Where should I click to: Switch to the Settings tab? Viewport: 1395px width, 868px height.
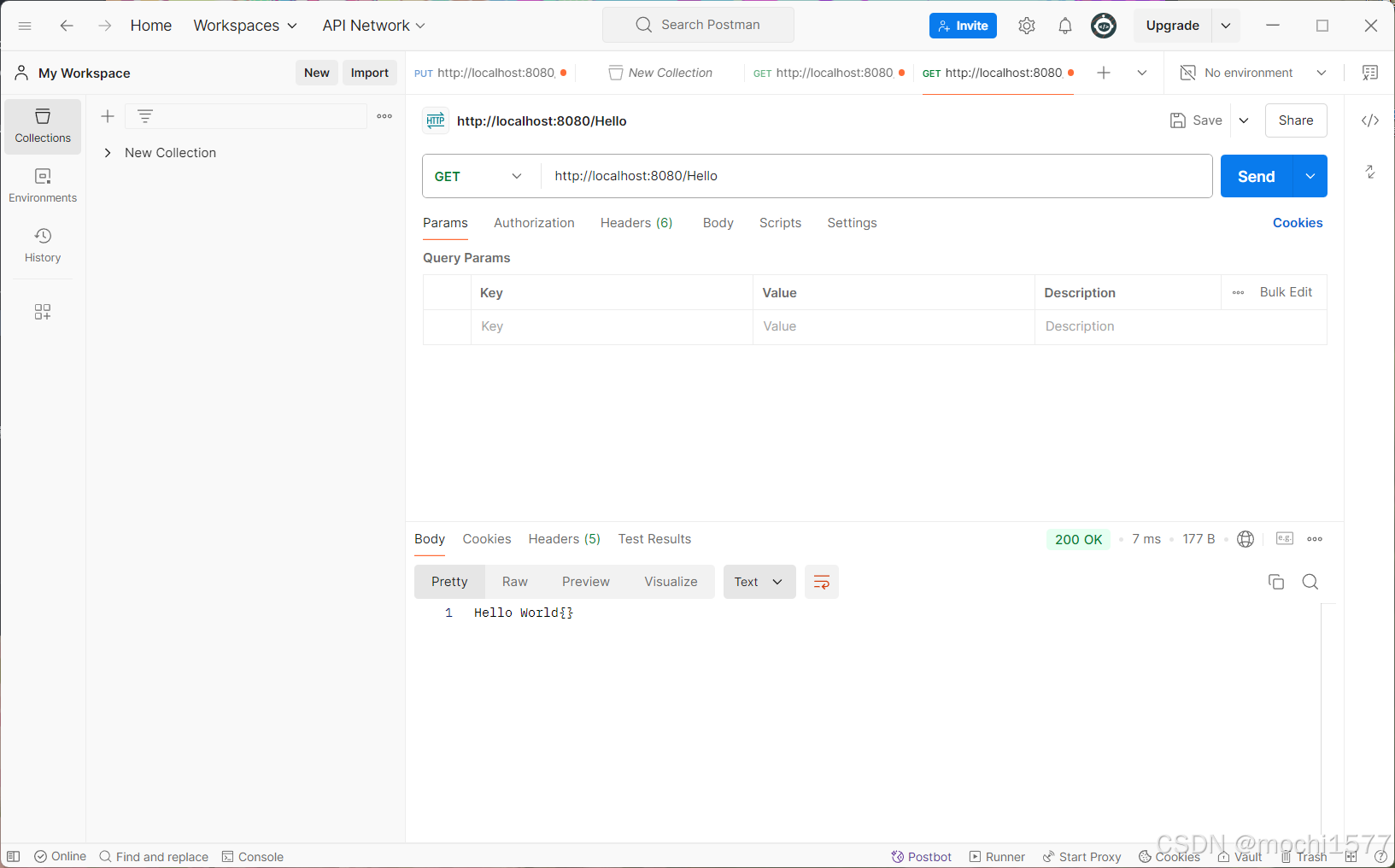(852, 223)
